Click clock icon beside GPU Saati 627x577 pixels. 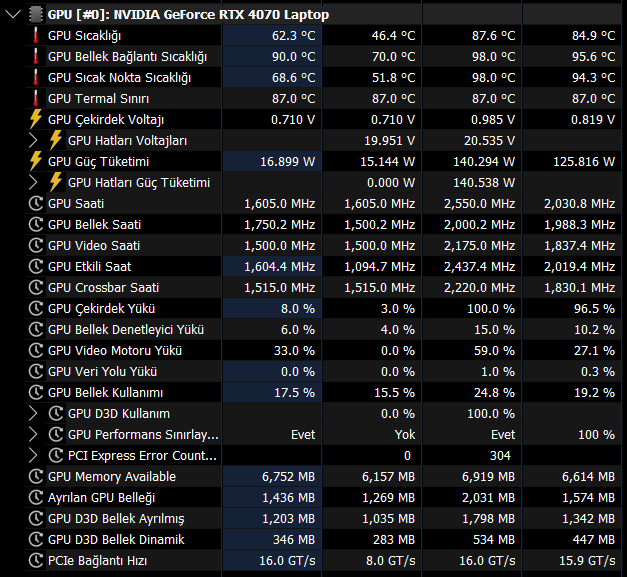(x=36, y=204)
